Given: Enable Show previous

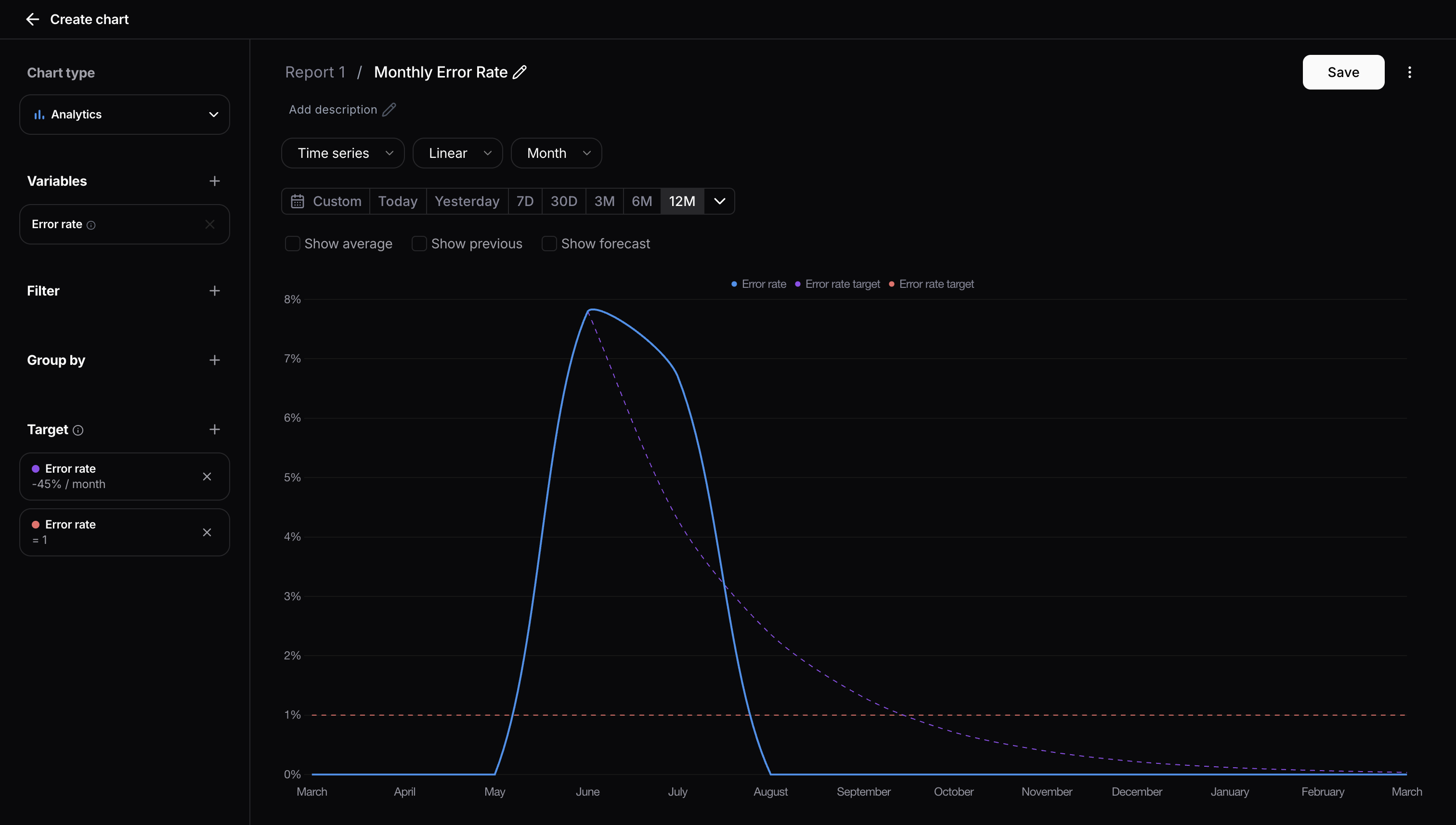Looking at the screenshot, I should pos(419,244).
